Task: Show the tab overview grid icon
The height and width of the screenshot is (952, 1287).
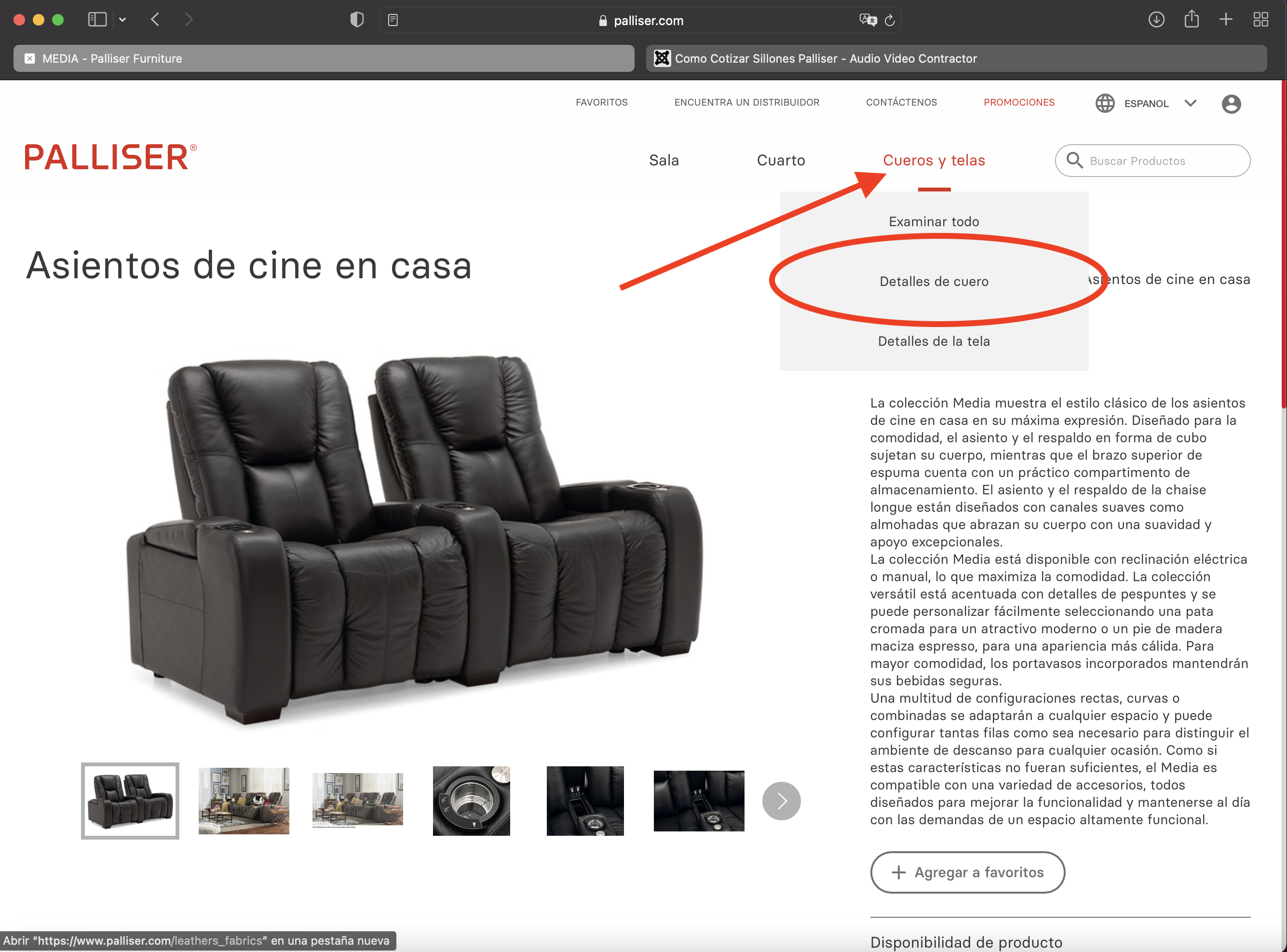Action: (1260, 20)
